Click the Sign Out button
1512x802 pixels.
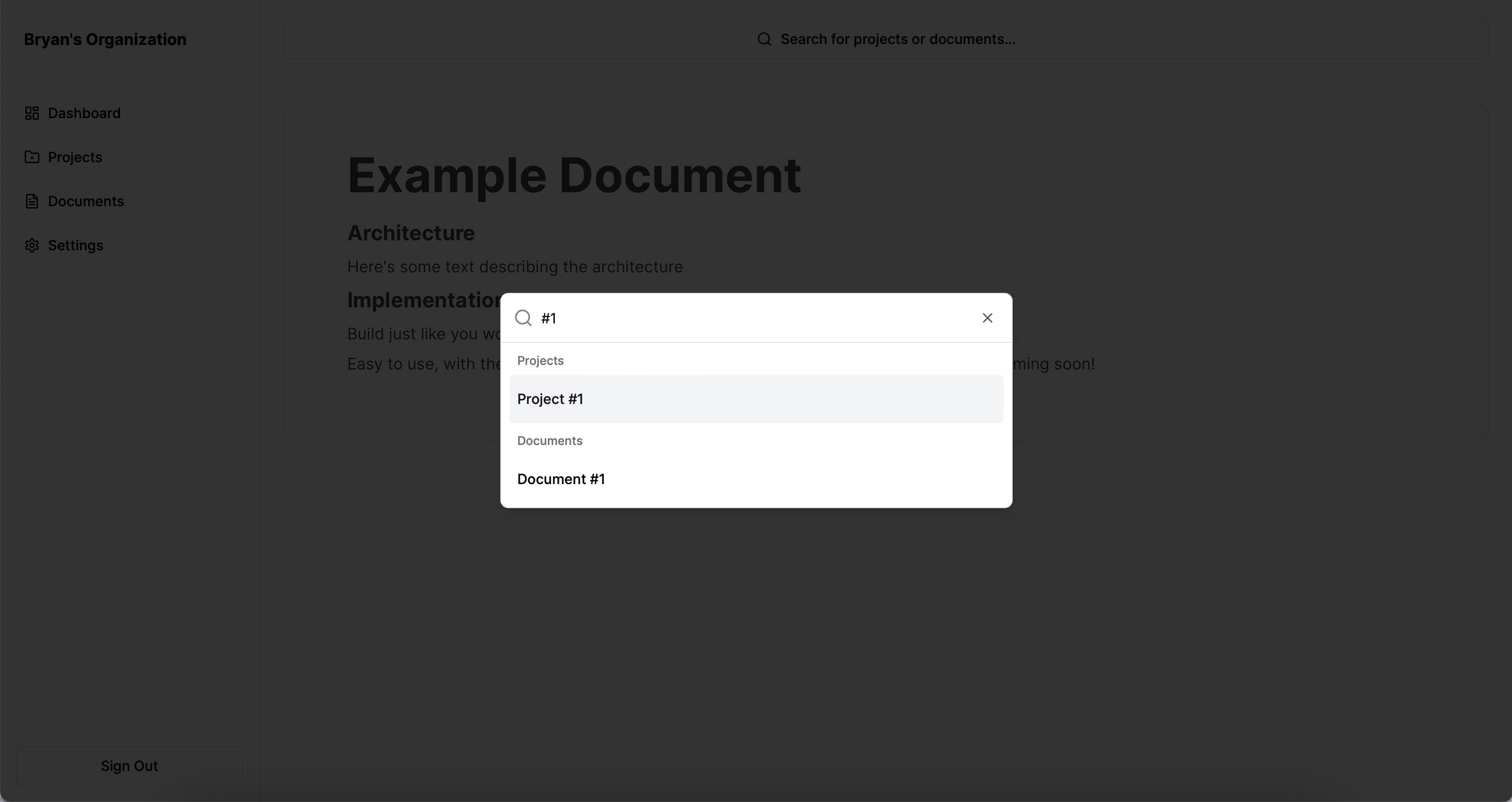click(x=129, y=766)
